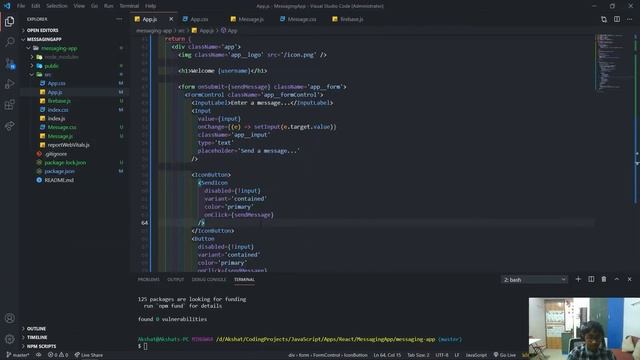Open the Selection menu

point(57,6)
